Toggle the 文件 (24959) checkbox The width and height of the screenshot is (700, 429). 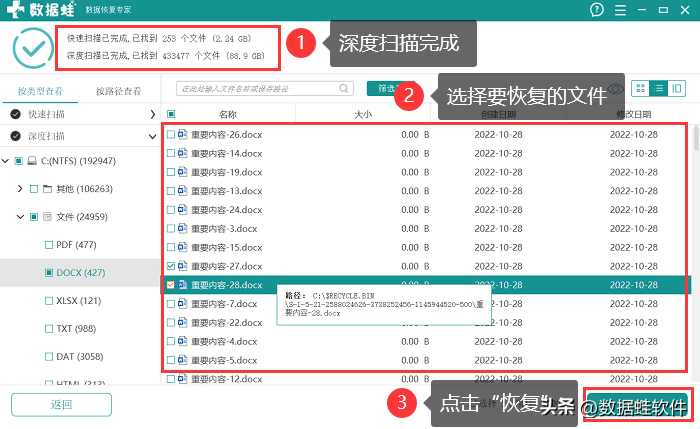pos(34,217)
